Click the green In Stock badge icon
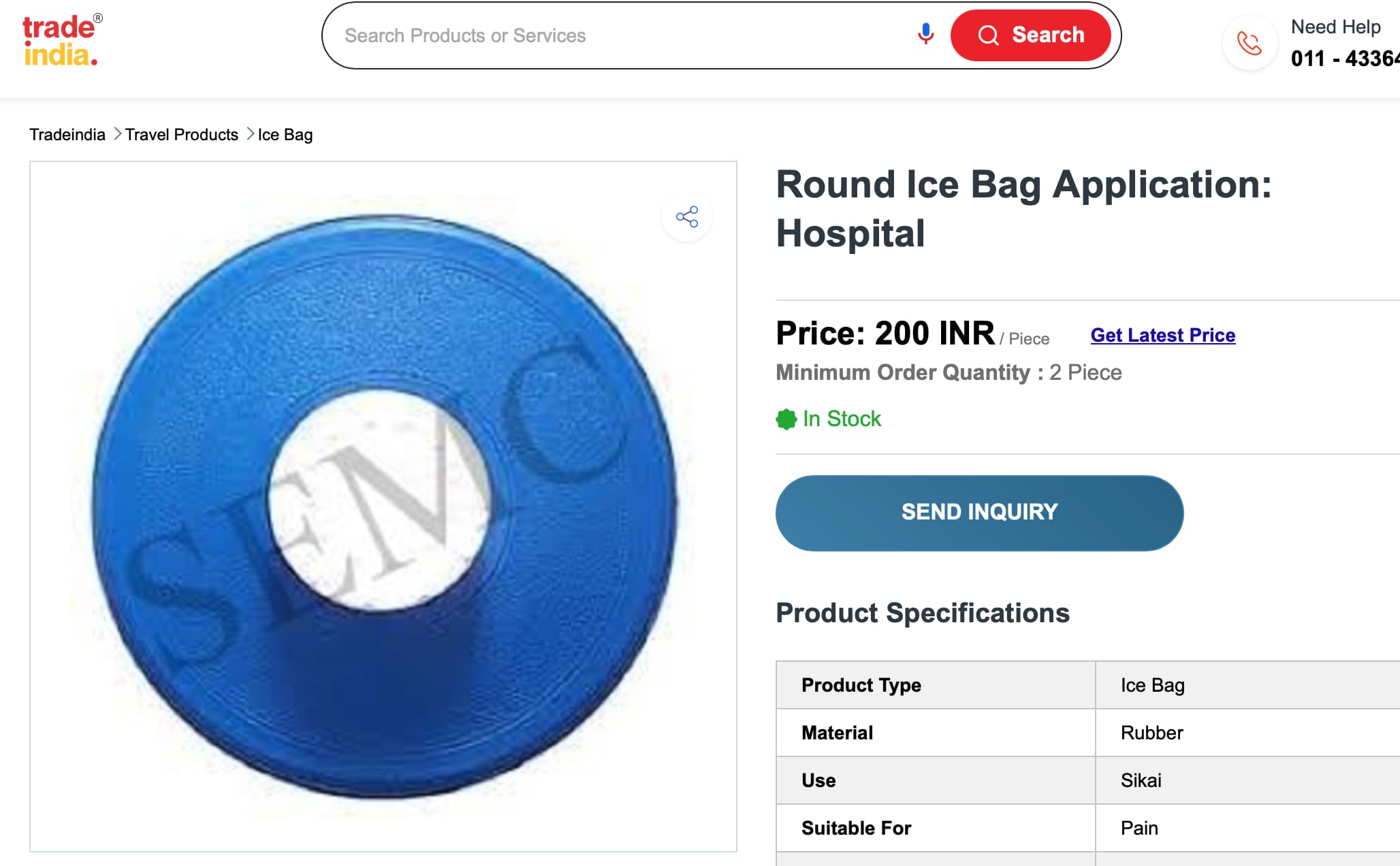Viewport: 1400px width, 866px height. [x=786, y=419]
